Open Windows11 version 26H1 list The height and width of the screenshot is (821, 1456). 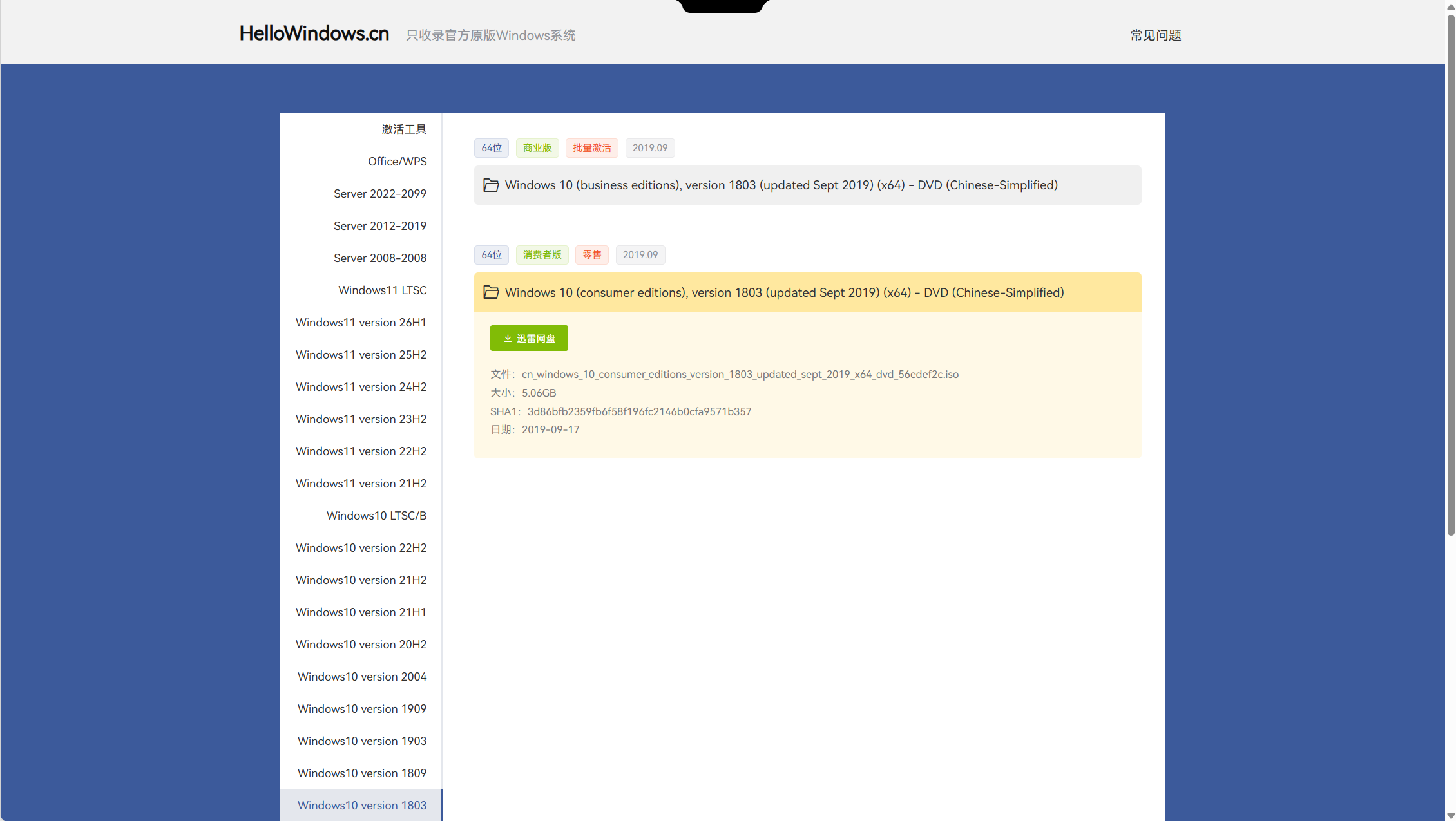361,322
